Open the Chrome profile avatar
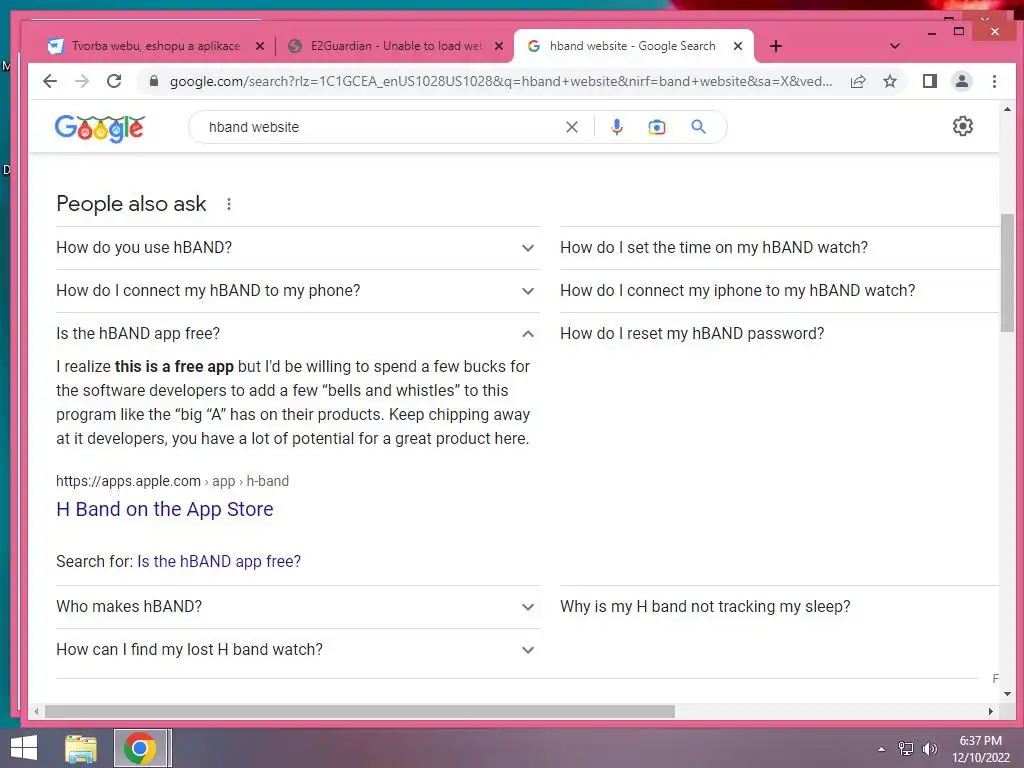This screenshot has width=1024, height=768. [x=961, y=81]
